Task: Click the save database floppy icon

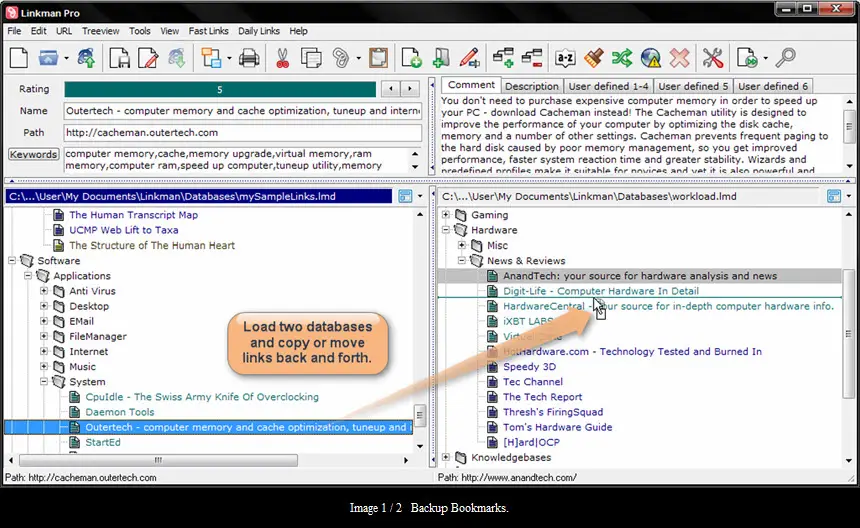Action: [119, 58]
